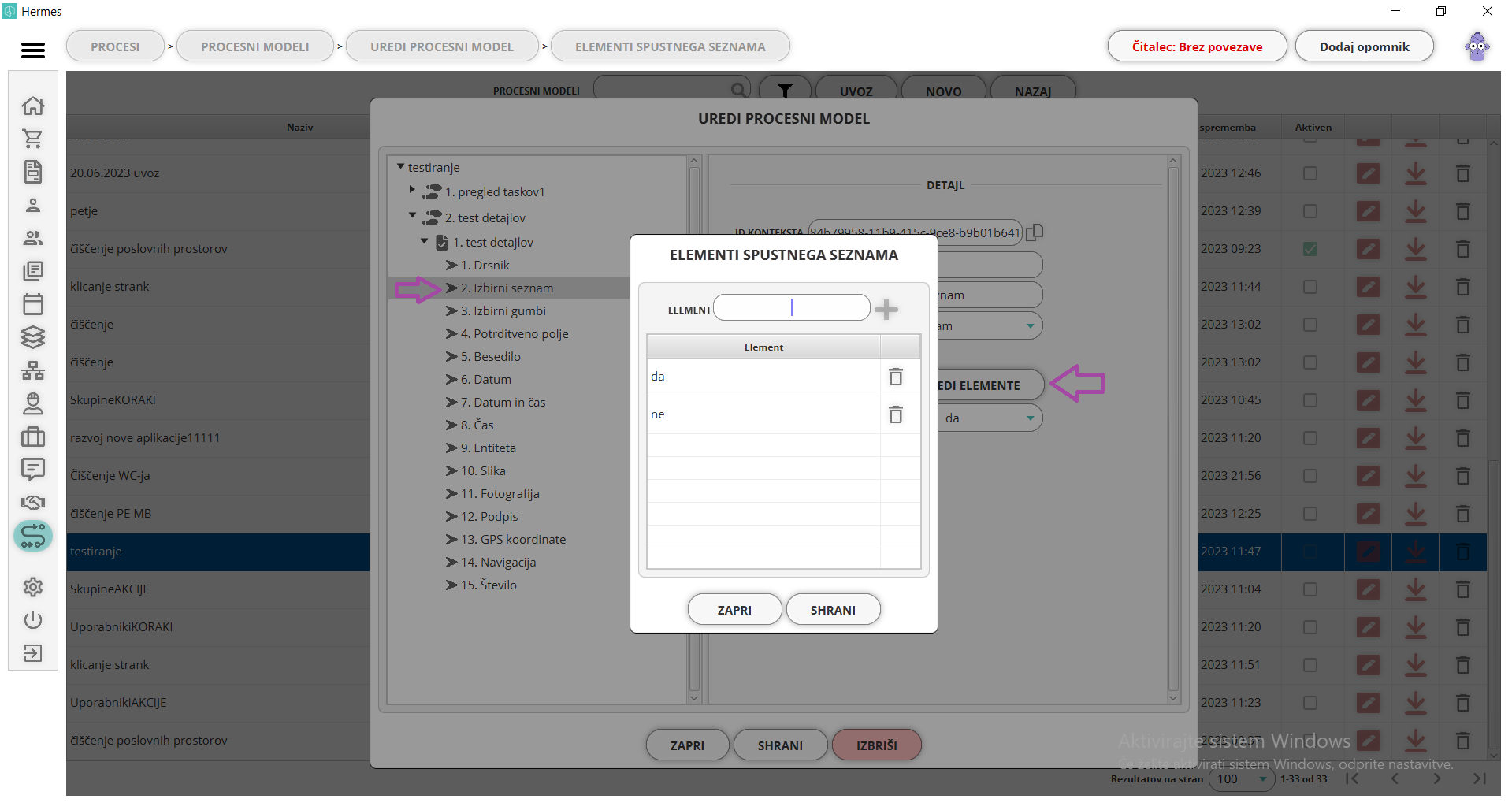Delete the 'ne' element
Viewport: 1512px width, 810px height.
pyautogui.click(x=896, y=414)
